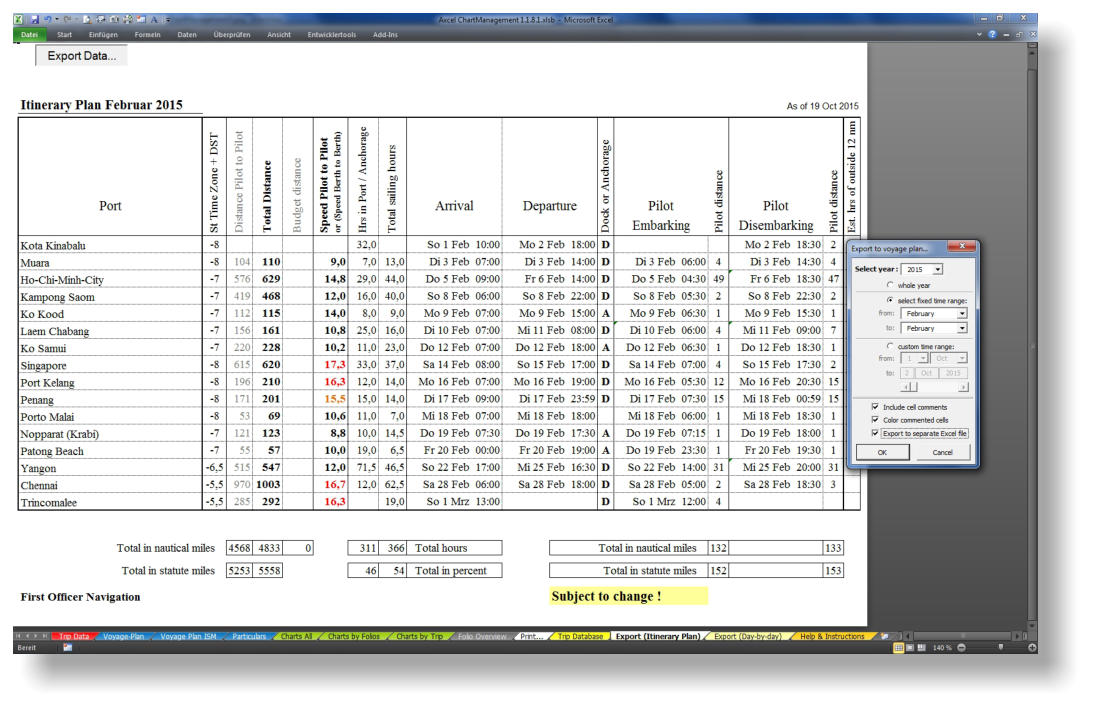Switch to Normal view icon in status bar
The width and height of the screenshot is (1098, 714).
[x=898, y=648]
